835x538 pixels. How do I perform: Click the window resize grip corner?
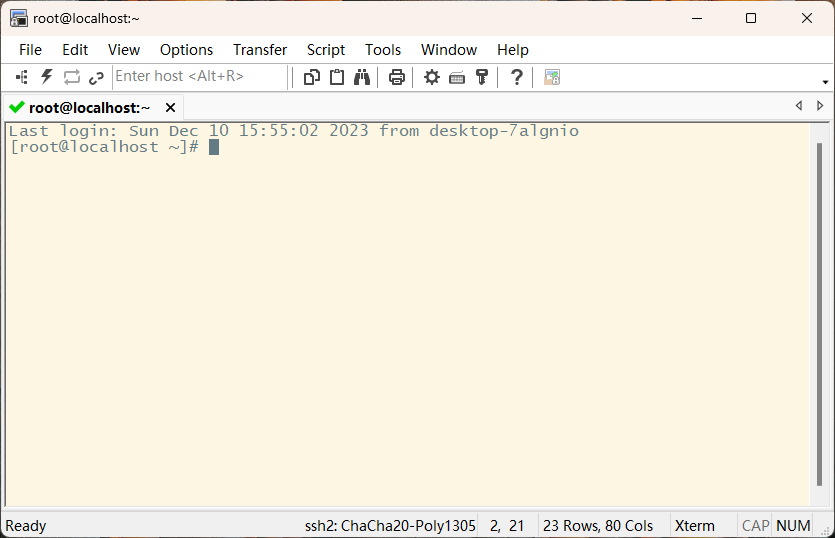[x=826, y=530]
